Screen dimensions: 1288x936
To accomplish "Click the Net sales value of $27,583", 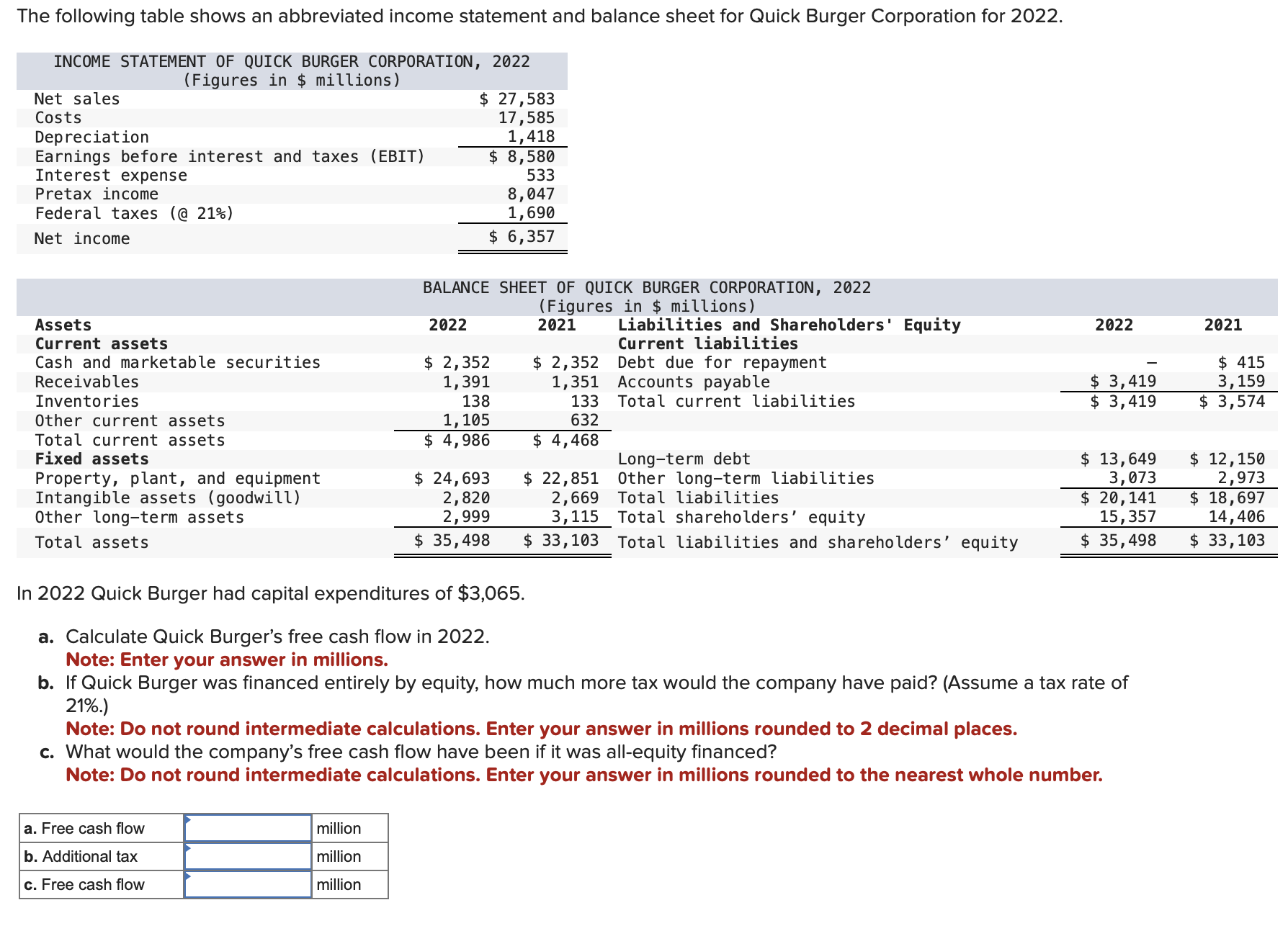I will point(516,99).
